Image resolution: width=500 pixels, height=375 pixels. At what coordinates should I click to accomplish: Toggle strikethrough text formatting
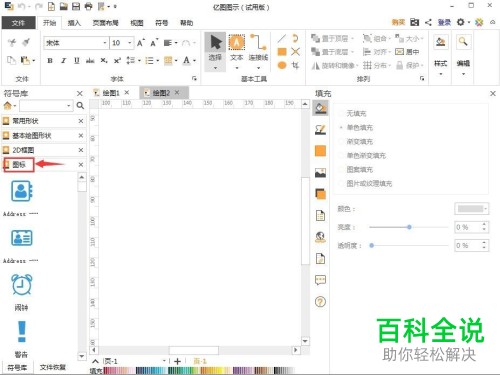90,61
